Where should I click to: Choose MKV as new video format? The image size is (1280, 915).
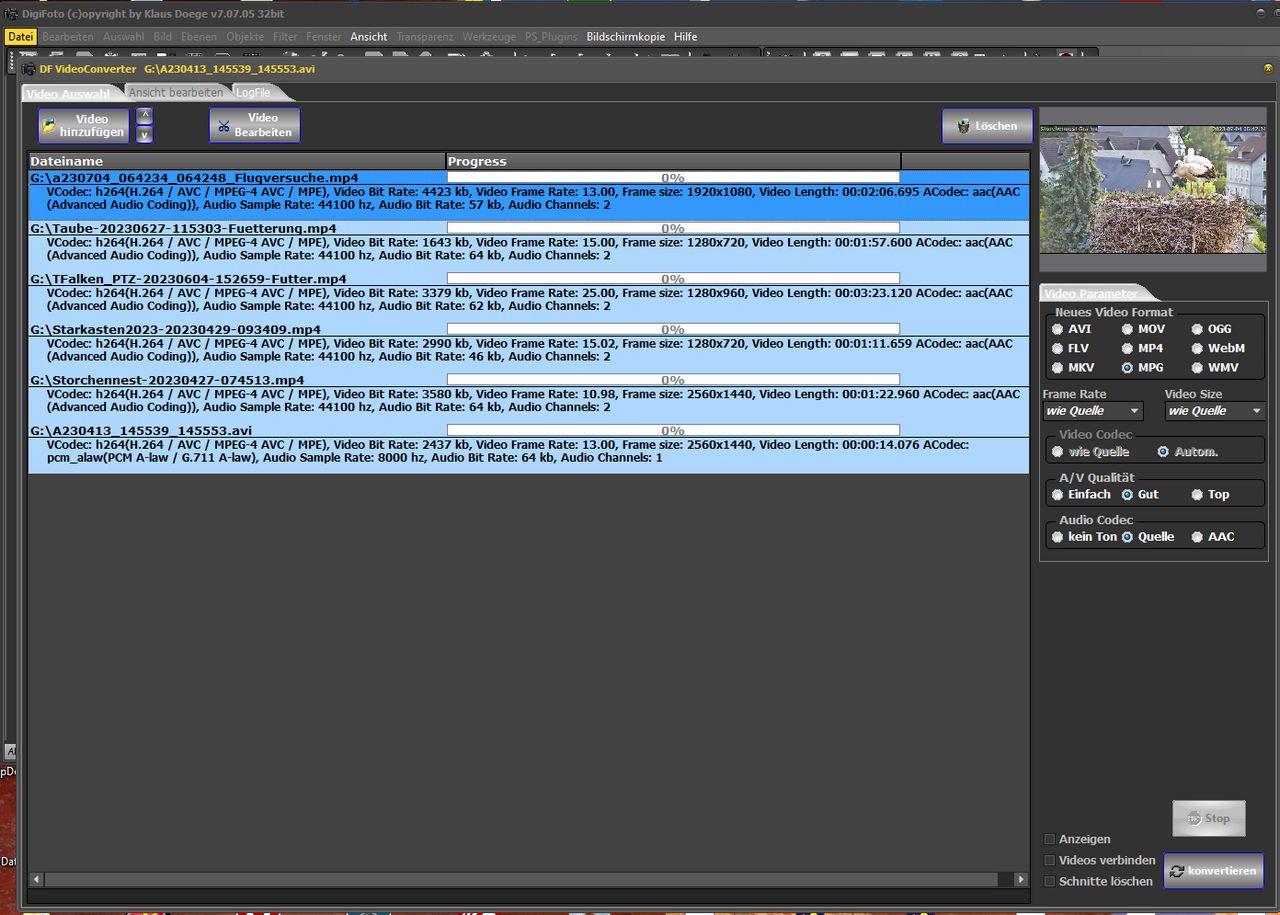(1058, 368)
